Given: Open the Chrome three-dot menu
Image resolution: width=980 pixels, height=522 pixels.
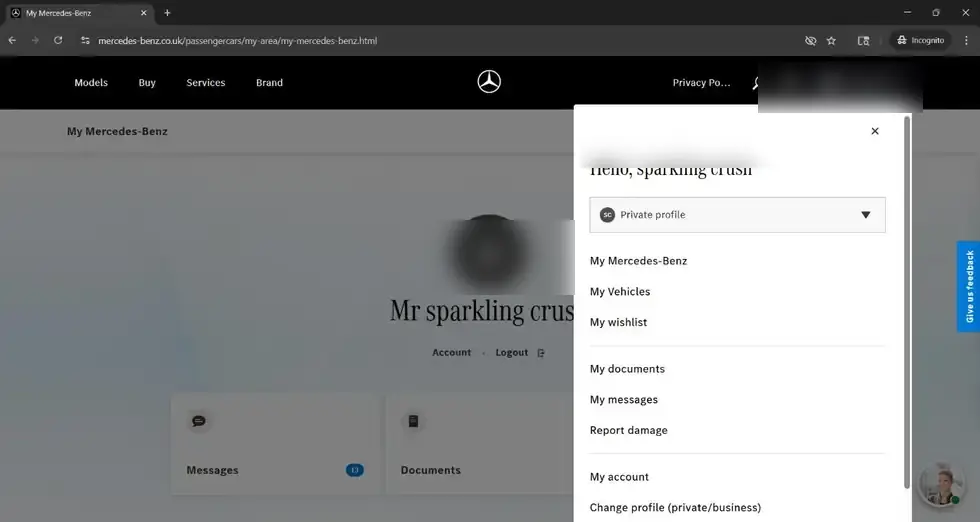Looking at the screenshot, I should point(966,40).
